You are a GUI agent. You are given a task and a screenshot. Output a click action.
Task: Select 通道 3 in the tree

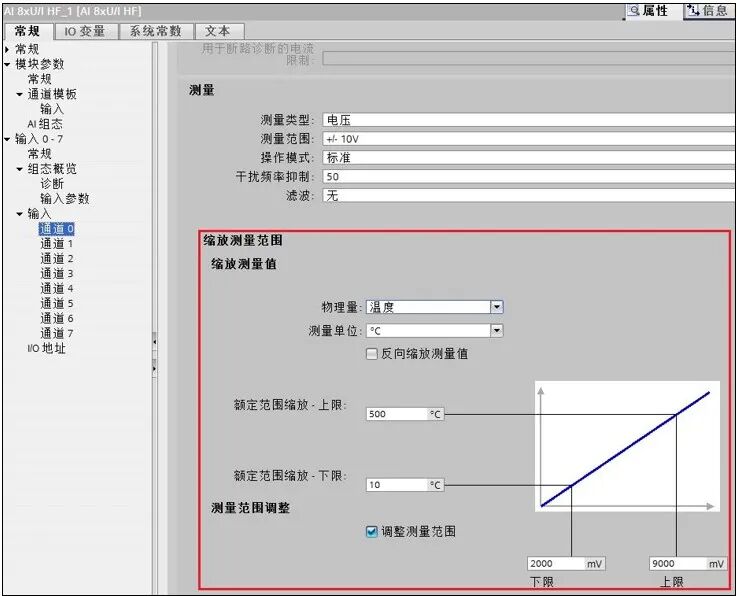pos(57,274)
